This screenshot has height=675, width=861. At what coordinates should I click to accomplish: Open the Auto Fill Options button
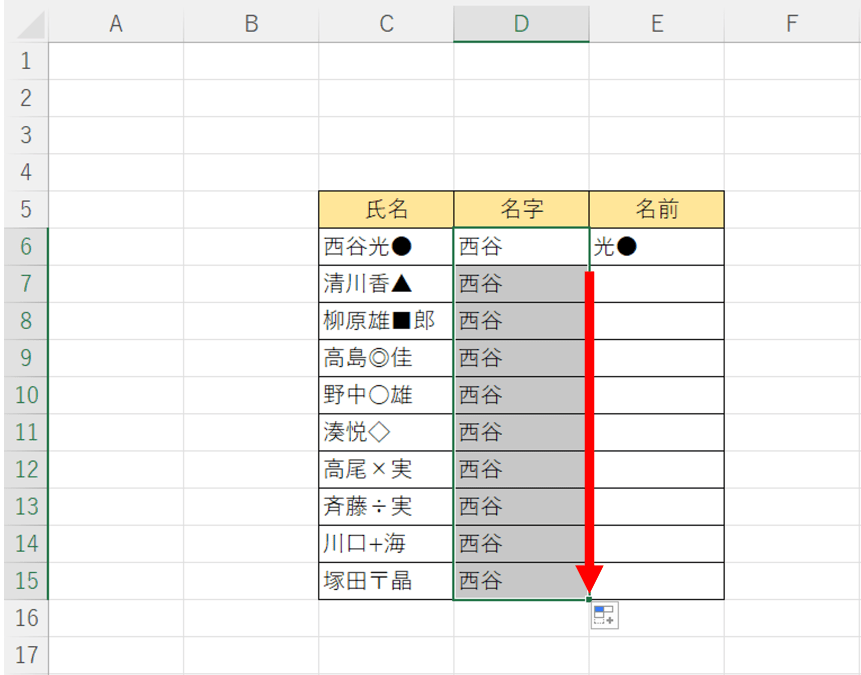605,615
